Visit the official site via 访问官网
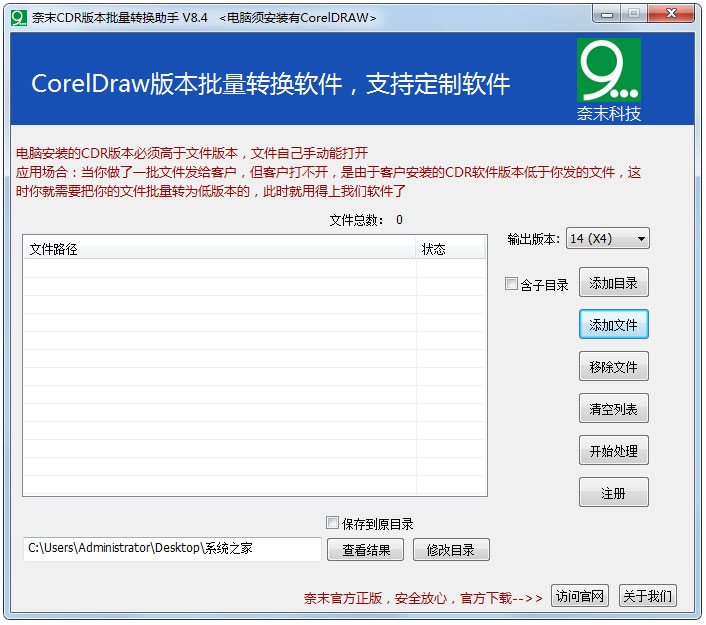Image resolution: width=706 pixels, height=625 pixels. click(x=580, y=597)
